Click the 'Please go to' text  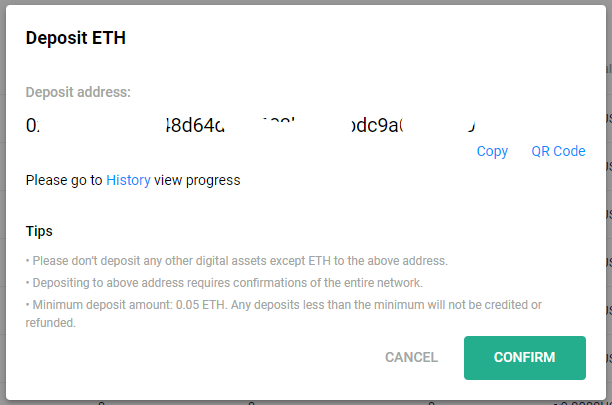pos(64,181)
